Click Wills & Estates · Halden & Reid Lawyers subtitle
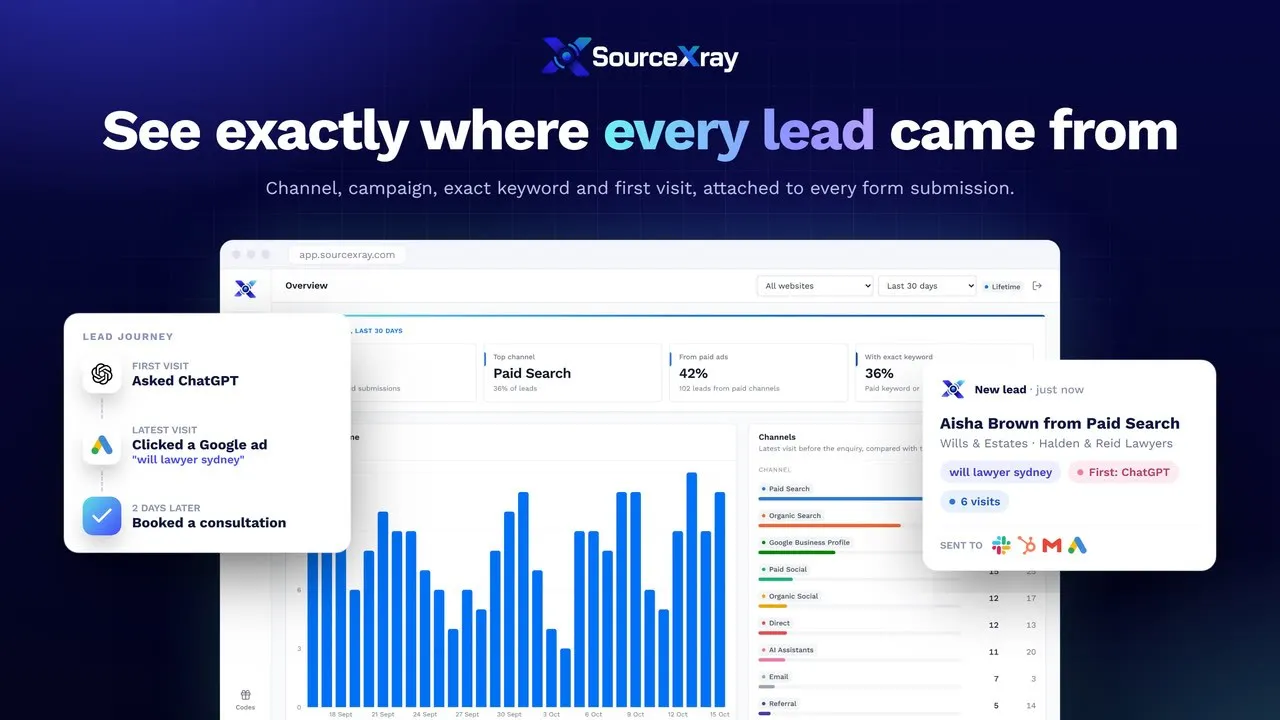1280x720 pixels. [1056, 444]
